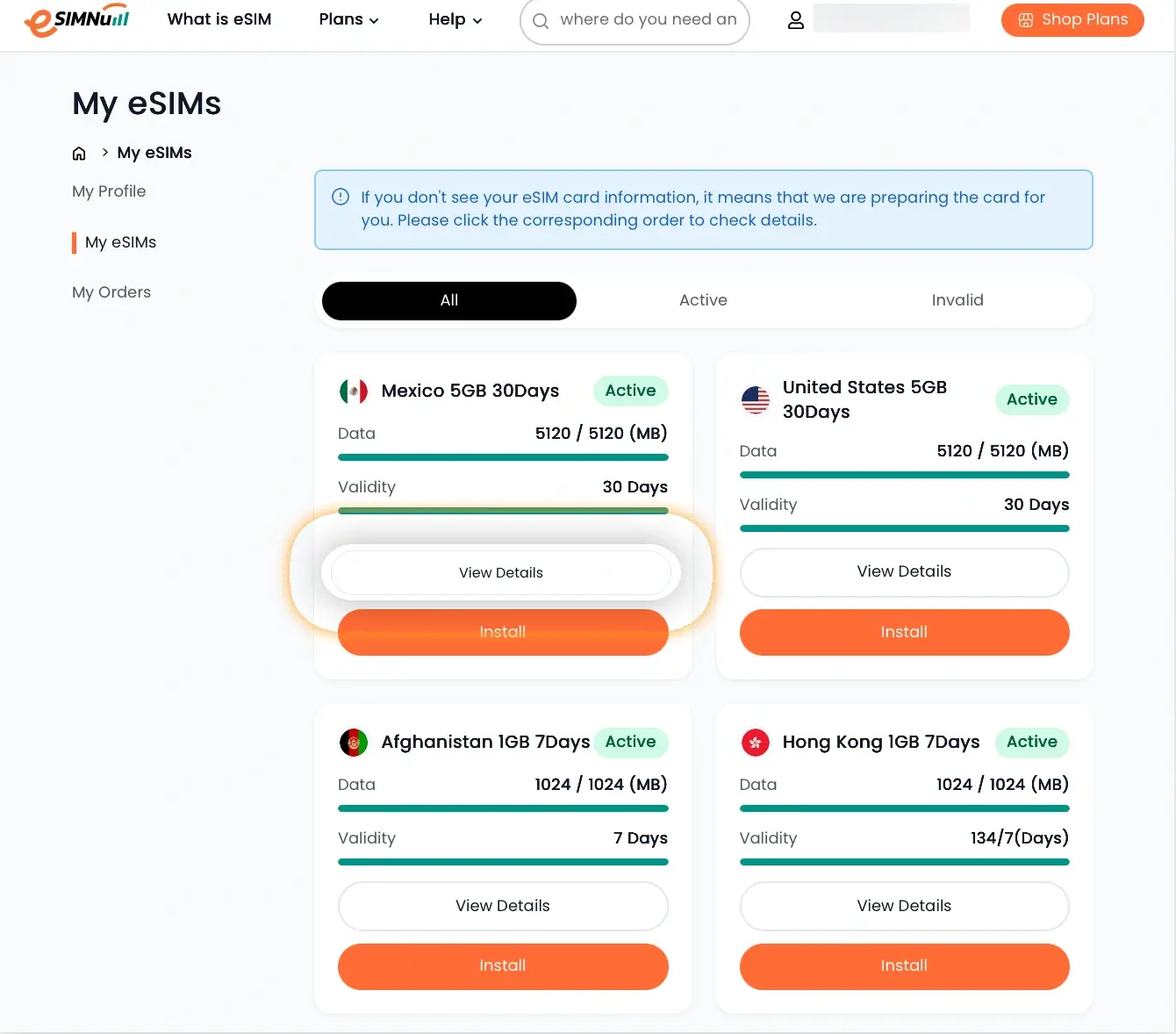Open the What is eSIM page
The height and width of the screenshot is (1034, 1176).
219,19
